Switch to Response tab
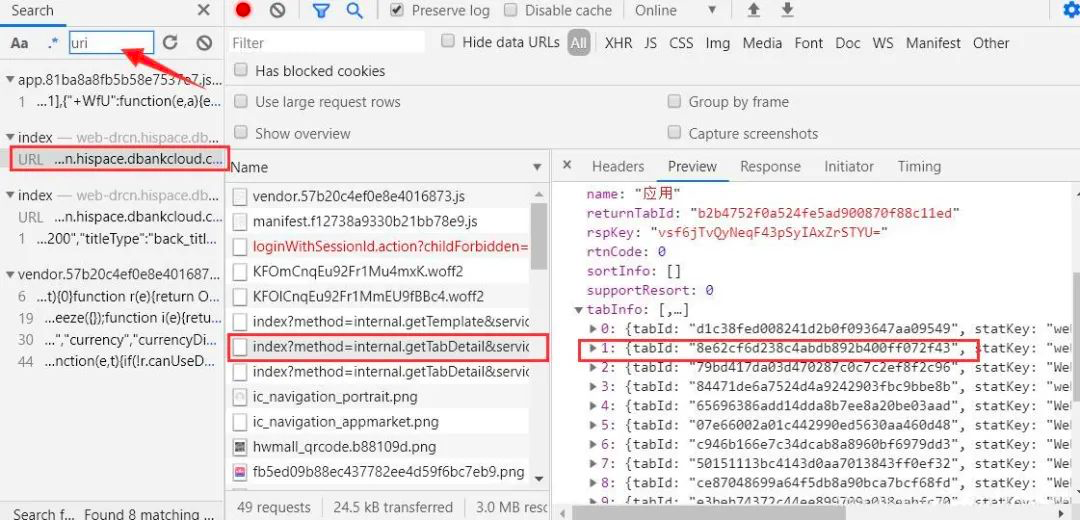 [770, 167]
